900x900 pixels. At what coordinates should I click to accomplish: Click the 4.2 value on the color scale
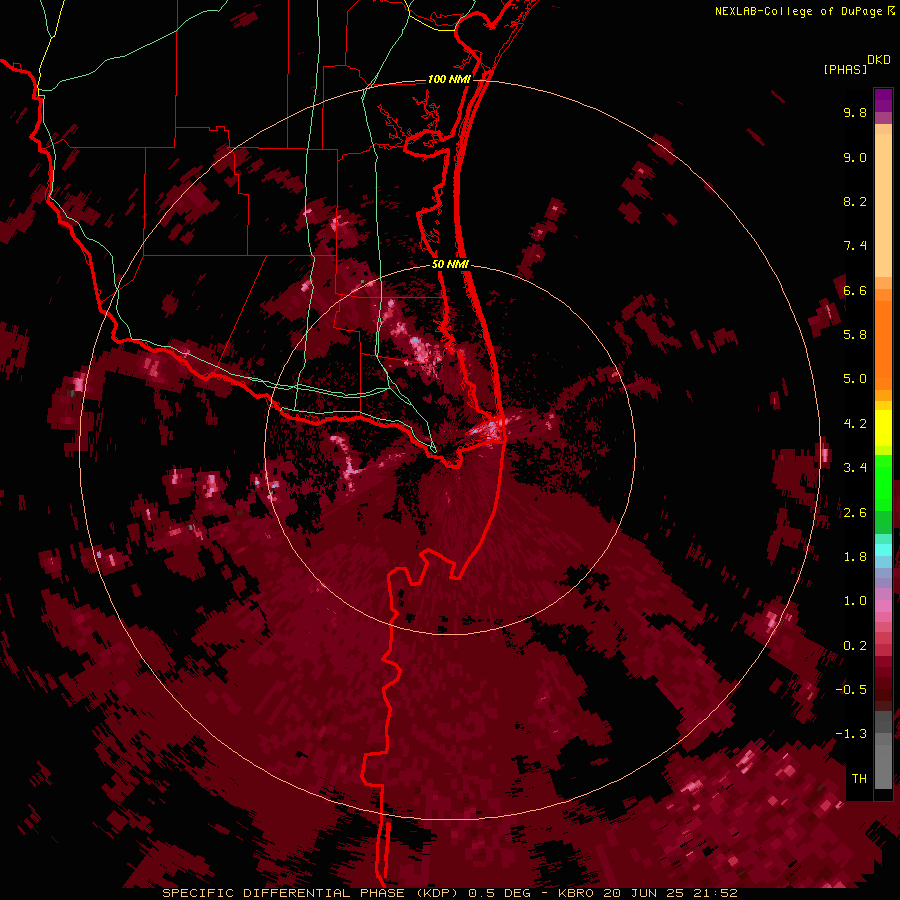click(x=855, y=424)
